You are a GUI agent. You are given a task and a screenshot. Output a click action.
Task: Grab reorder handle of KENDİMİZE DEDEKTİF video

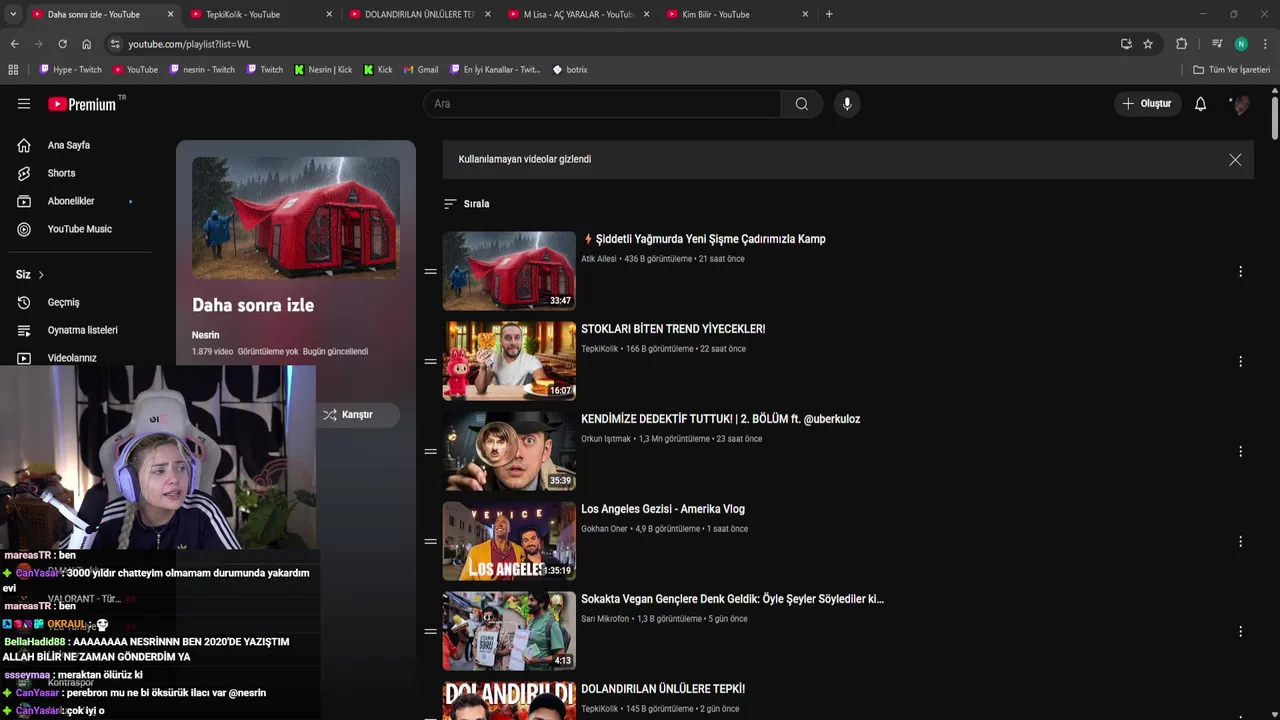[431, 451]
